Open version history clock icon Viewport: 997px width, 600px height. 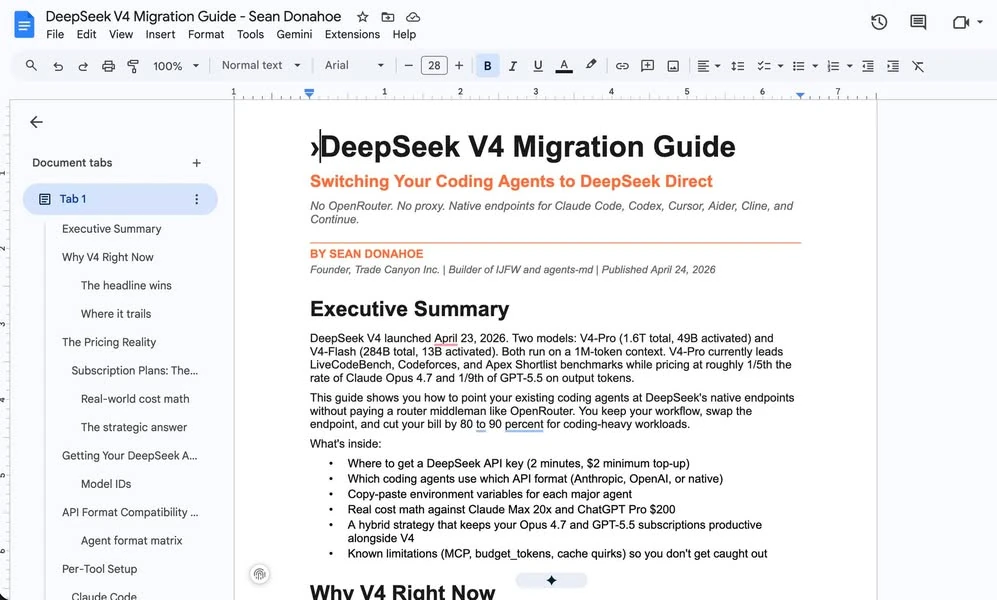(879, 22)
